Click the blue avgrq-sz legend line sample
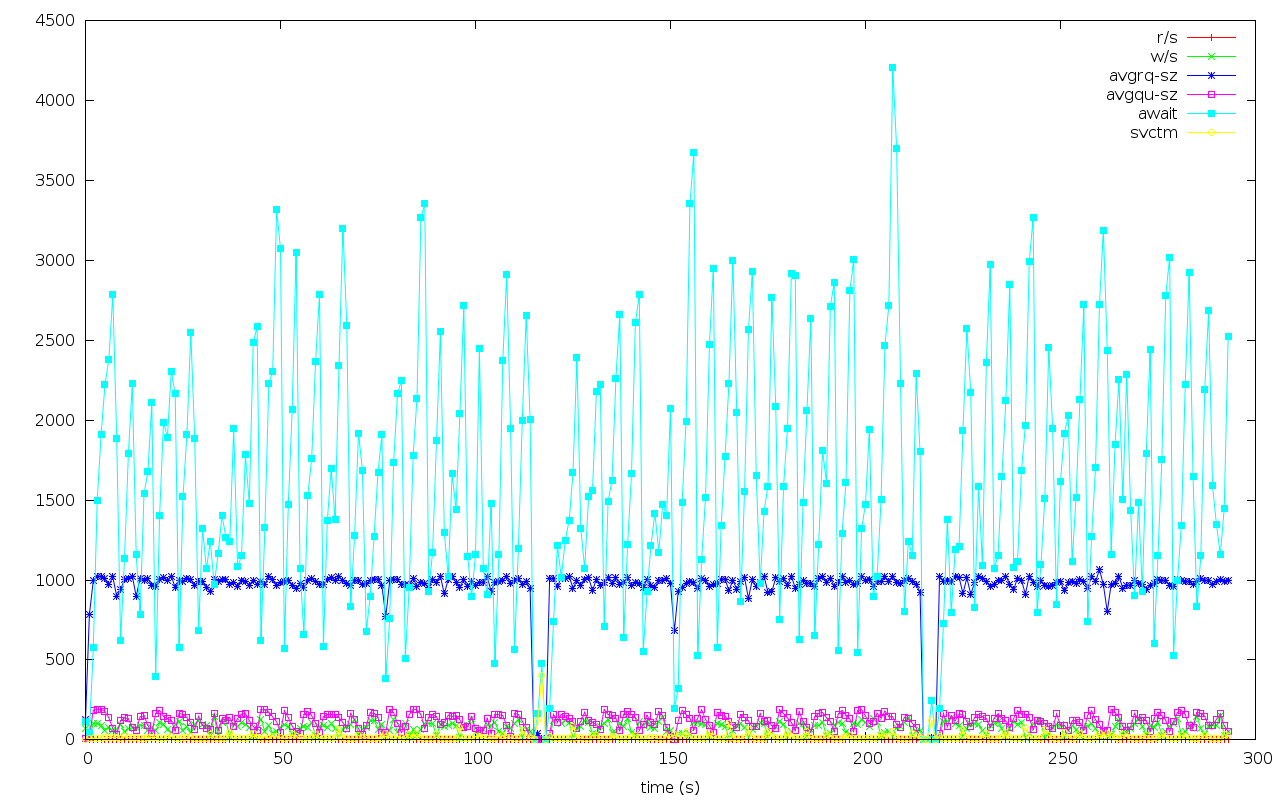 [1211, 75]
